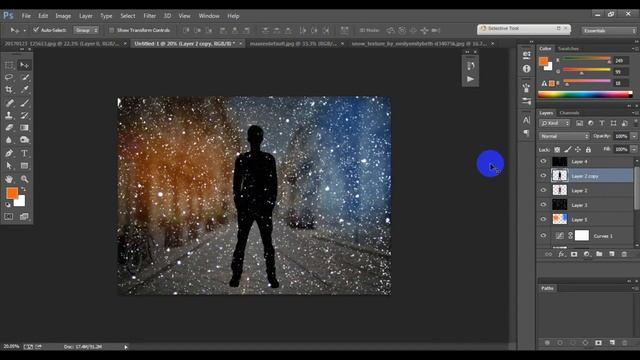Open the File menu
The width and height of the screenshot is (640, 360).
(x=26, y=16)
